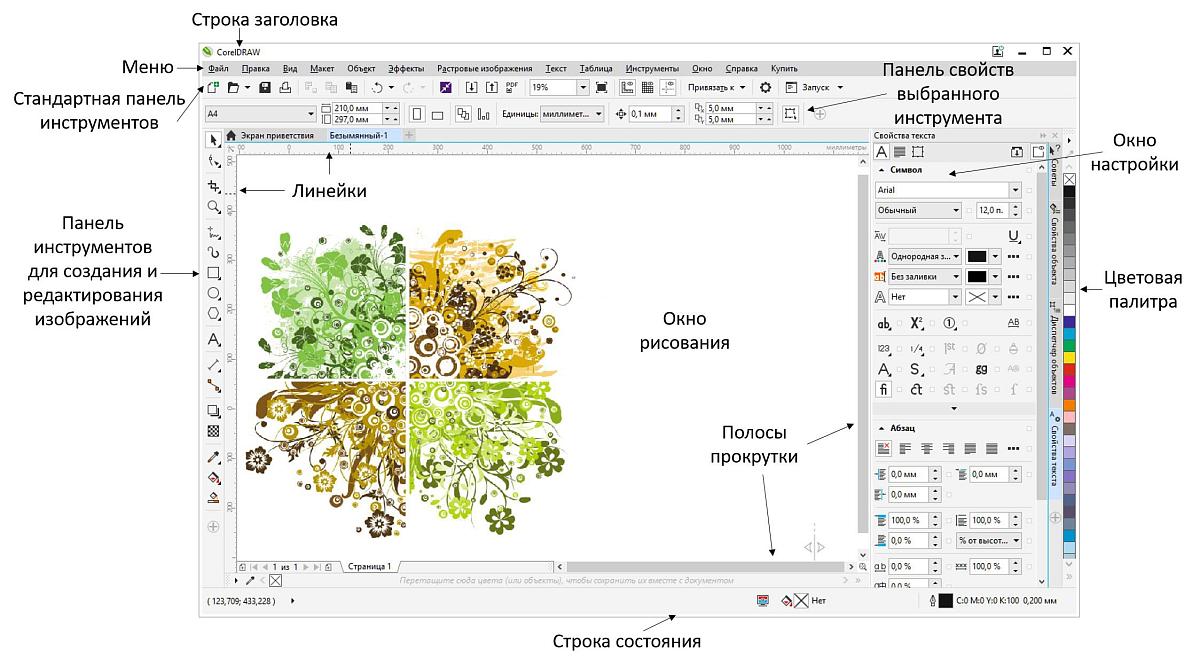Image resolution: width=1200 pixels, height=665 pixels.
Task: Open the Диспетчер объектов docker tab
Action: coord(1055,350)
